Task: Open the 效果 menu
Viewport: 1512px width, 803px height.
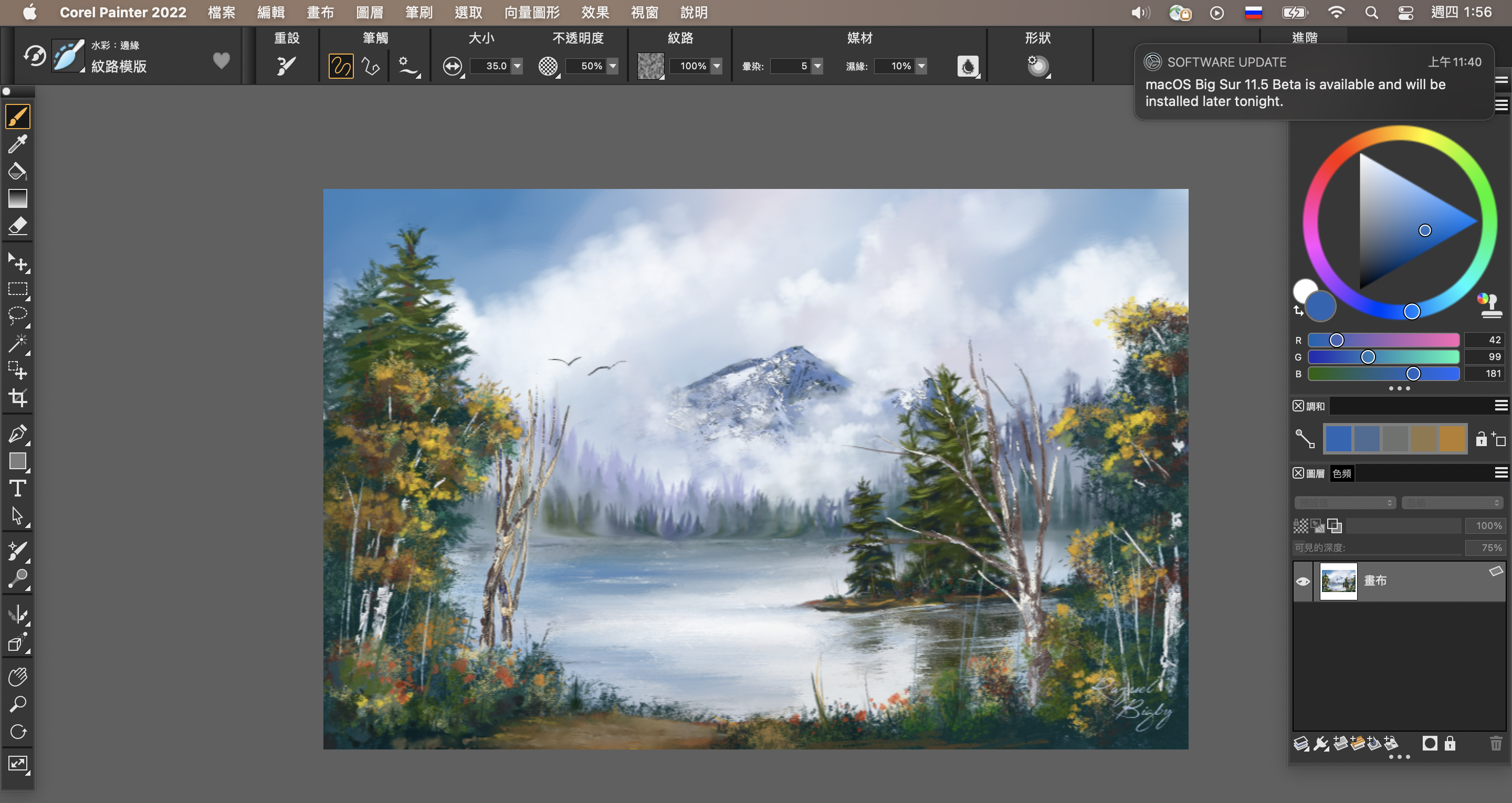Action: point(595,12)
